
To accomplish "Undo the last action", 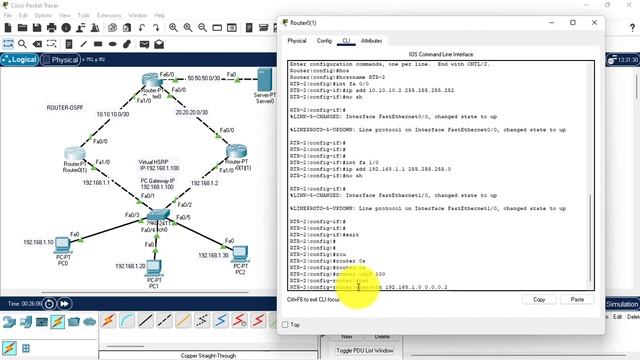I will tap(142, 28).
